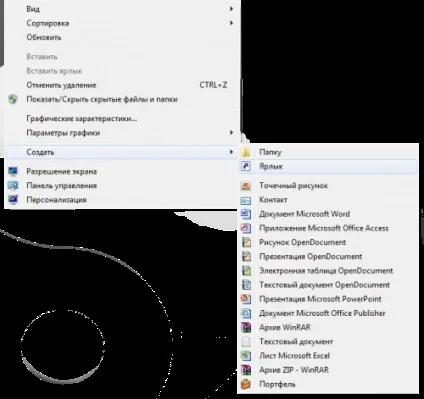Click the contact card icon beside Контакт
The height and width of the screenshot is (399, 424).
pos(246,200)
